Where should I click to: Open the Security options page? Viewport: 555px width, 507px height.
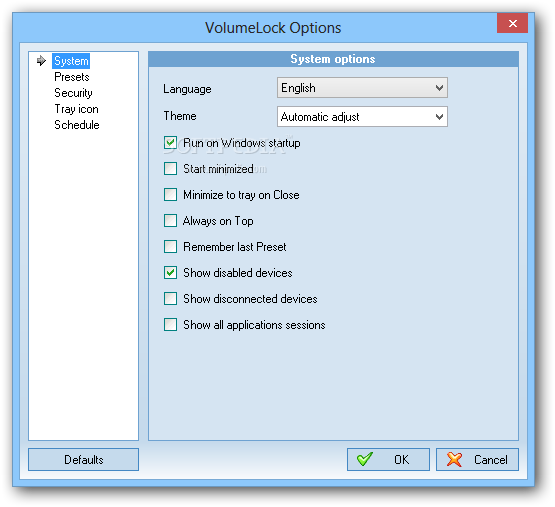coord(73,93)
